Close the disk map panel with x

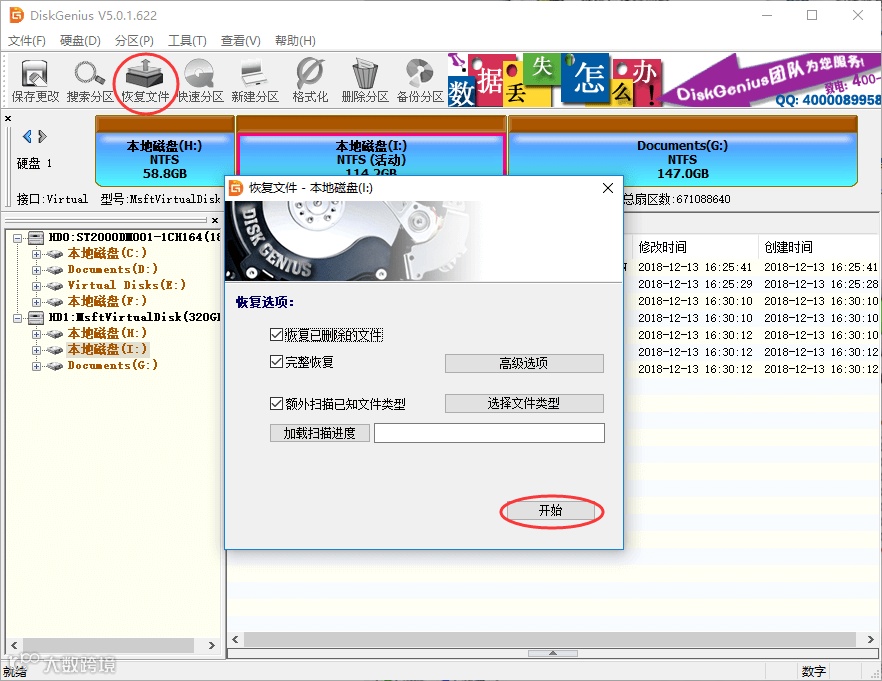point(8,119)
